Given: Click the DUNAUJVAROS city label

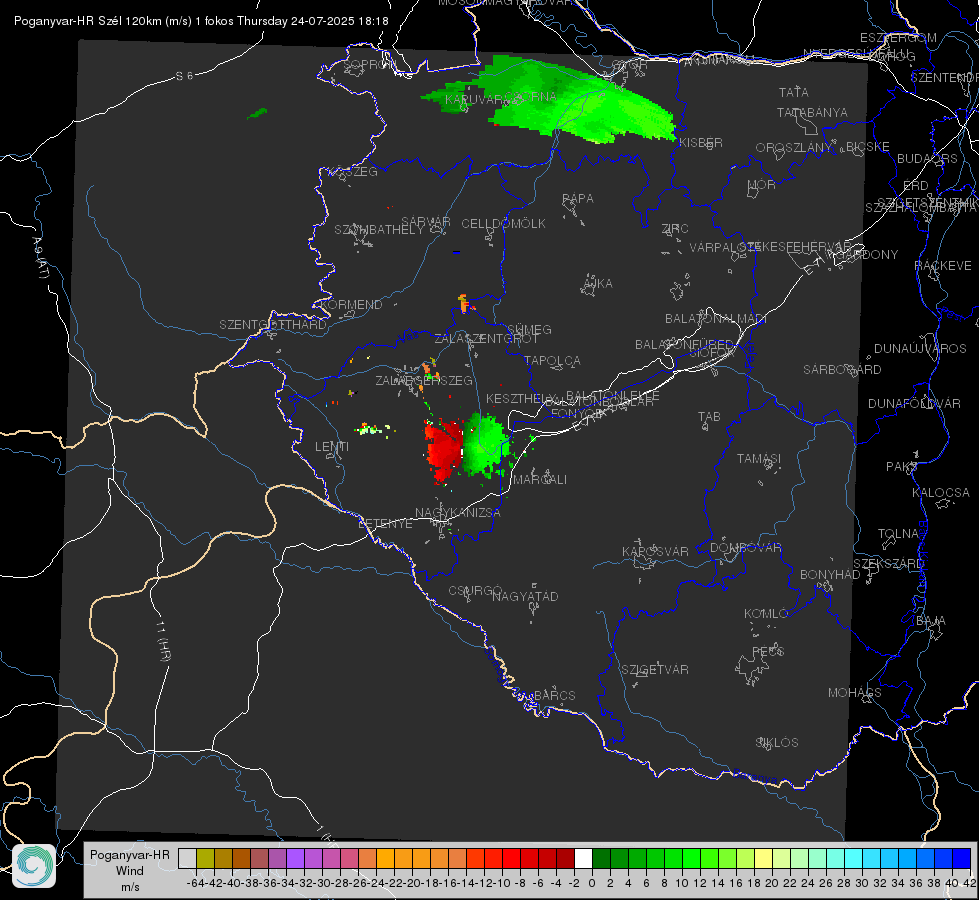Looking at the screenshot, I should 920,349.
